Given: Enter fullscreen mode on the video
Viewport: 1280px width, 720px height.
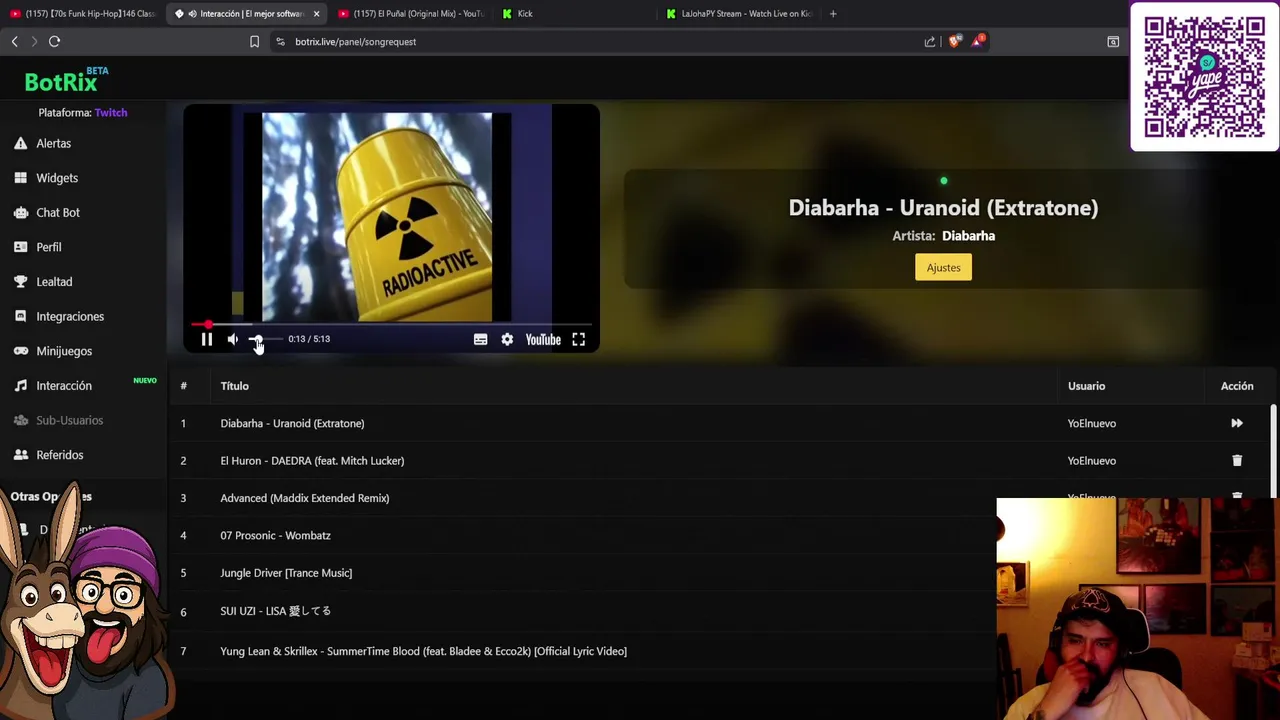Looking at the screenshot, I should tap(578, 340).
